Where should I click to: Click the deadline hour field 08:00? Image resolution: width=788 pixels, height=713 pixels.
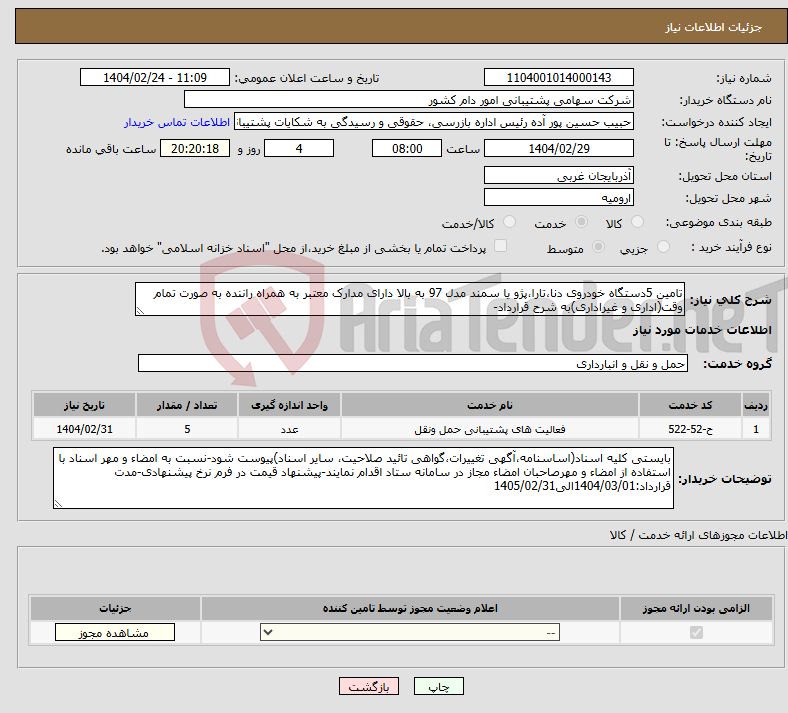[x=407, y=149]
